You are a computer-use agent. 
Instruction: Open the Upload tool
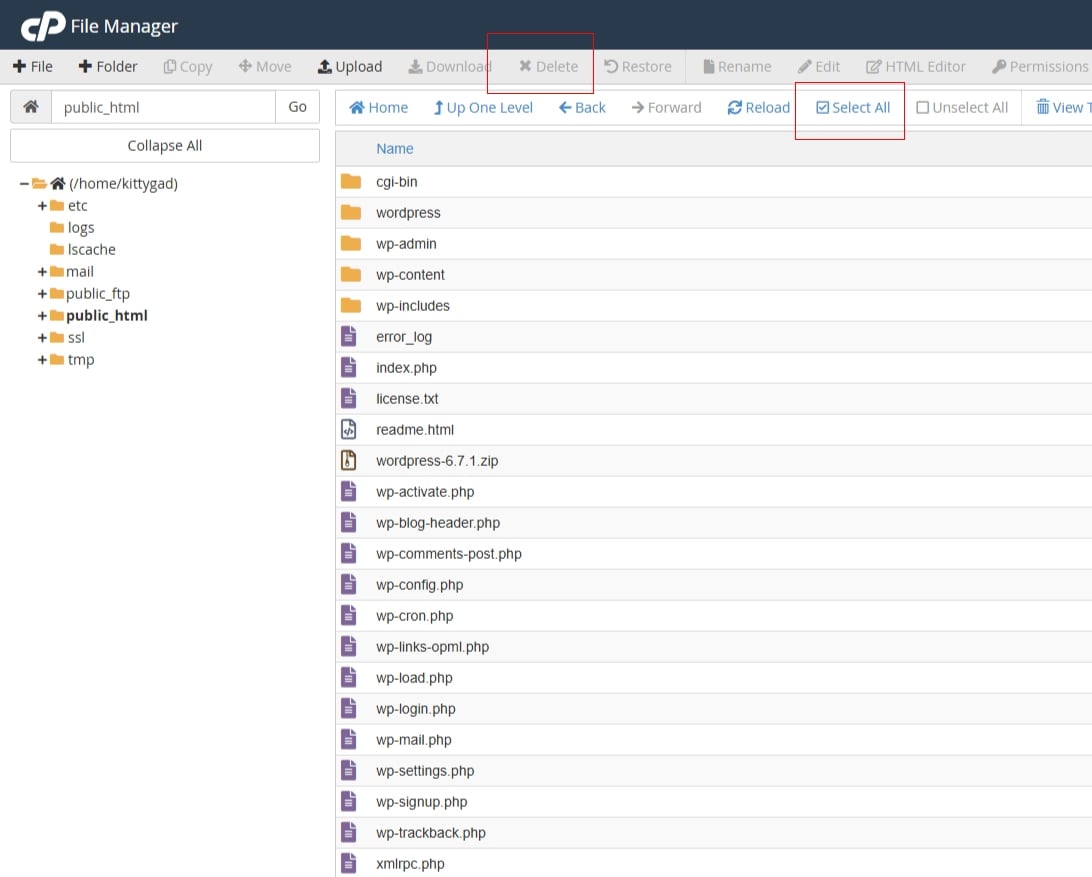tap(350, 66)
